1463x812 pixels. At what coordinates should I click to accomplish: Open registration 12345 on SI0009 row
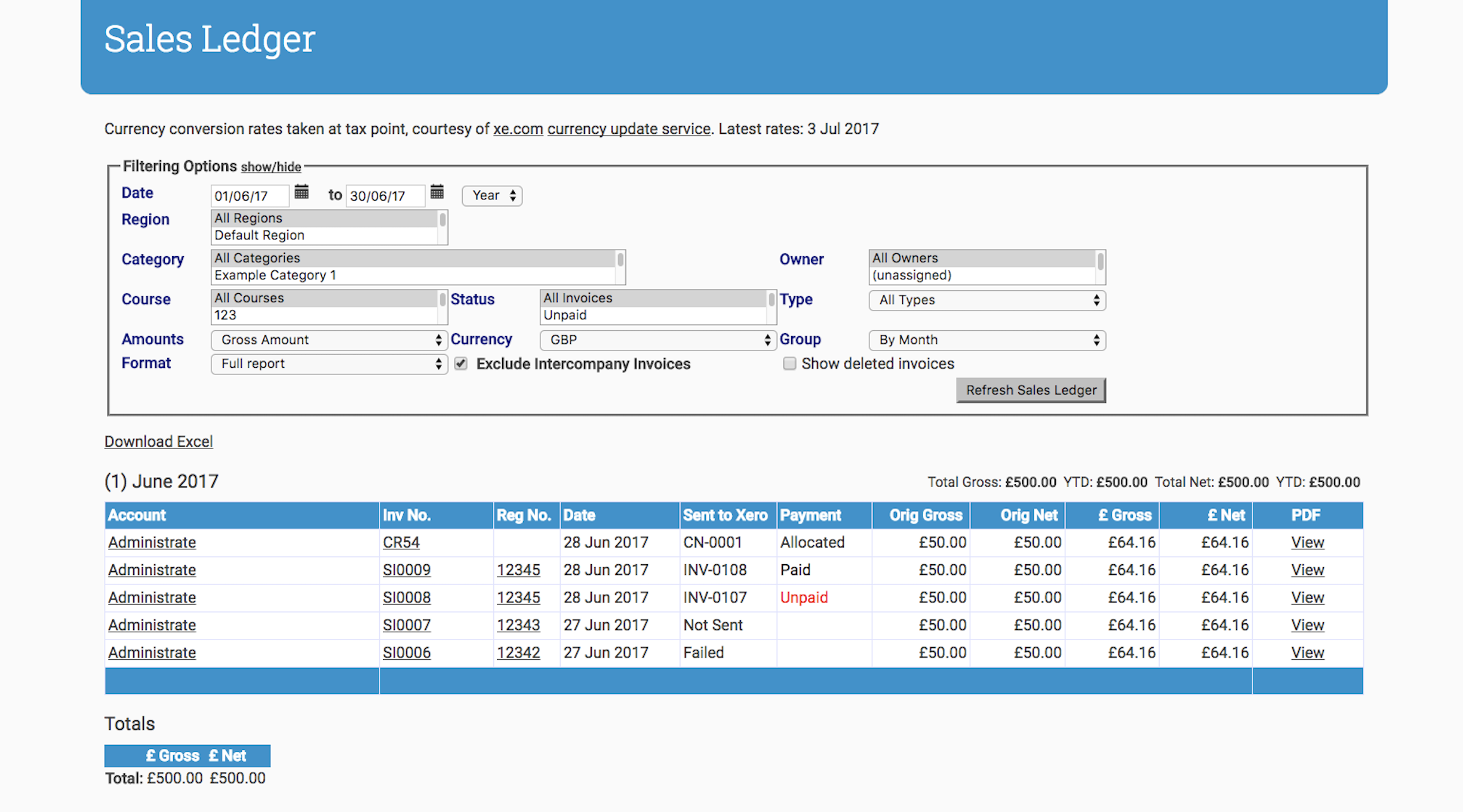click(x=518, y=570)
